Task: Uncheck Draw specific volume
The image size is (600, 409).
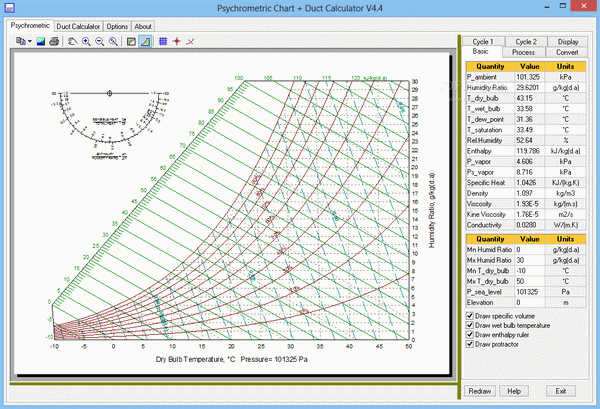Action: coord(471,315)
